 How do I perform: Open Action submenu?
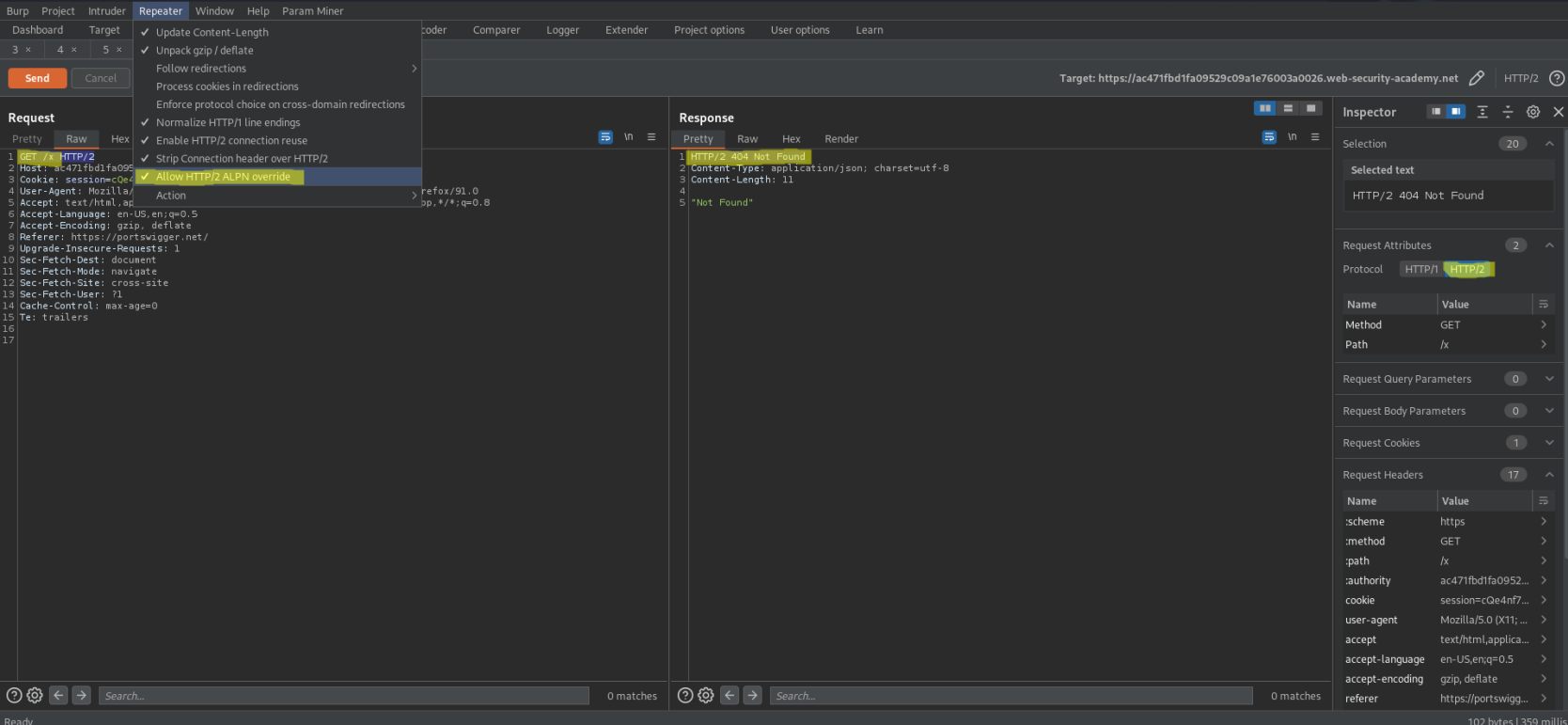(x=277, y=196)
